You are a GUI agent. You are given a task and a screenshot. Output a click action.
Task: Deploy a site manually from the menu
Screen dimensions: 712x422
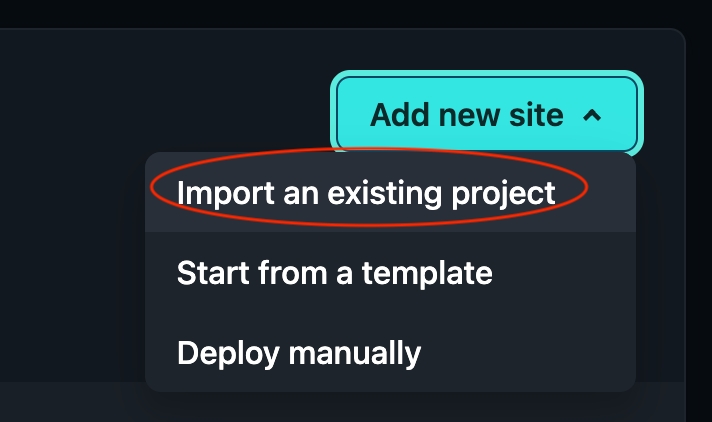click(x=299, y=352)
